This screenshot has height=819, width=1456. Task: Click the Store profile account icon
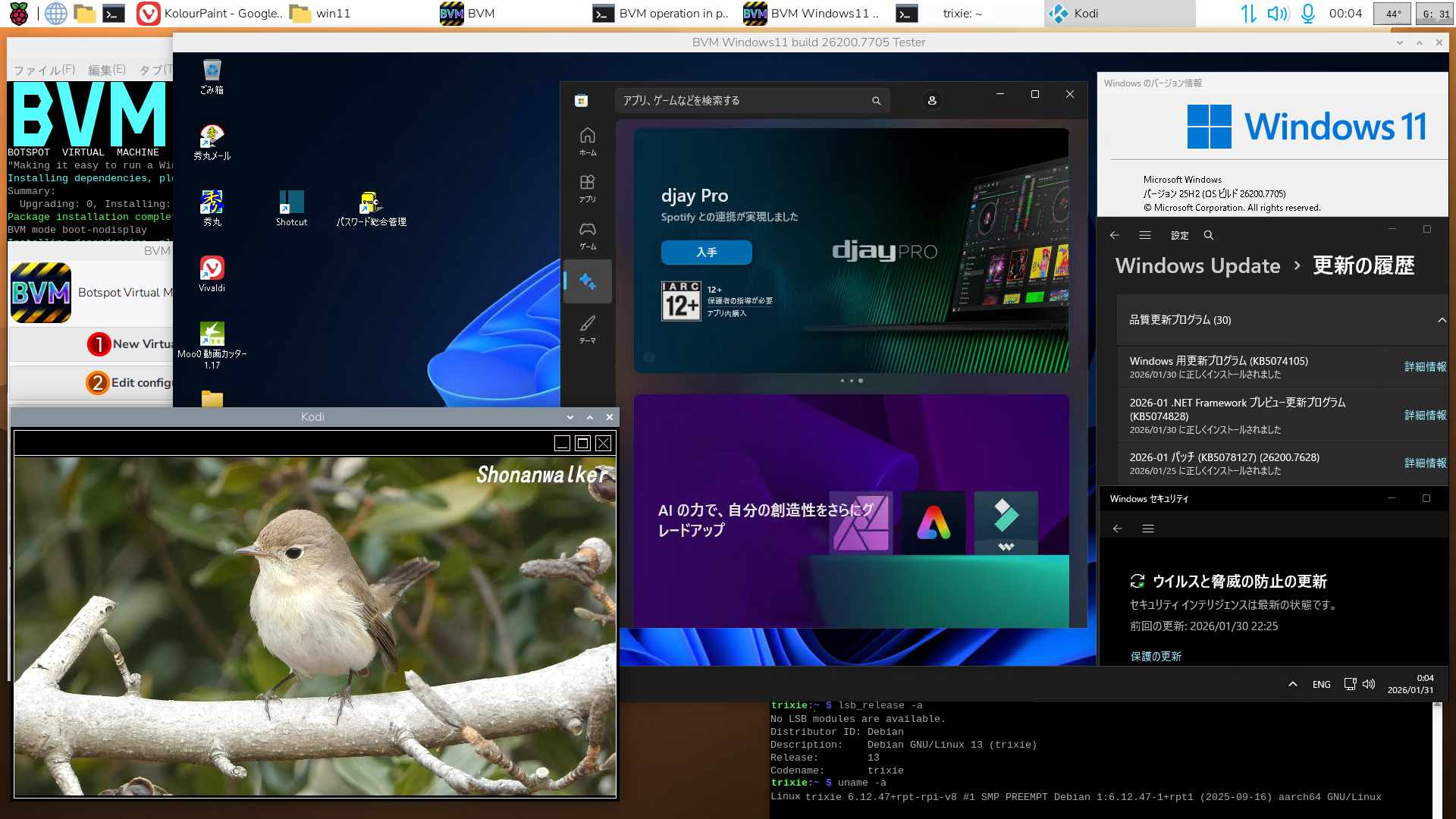[x=932, y=100]
